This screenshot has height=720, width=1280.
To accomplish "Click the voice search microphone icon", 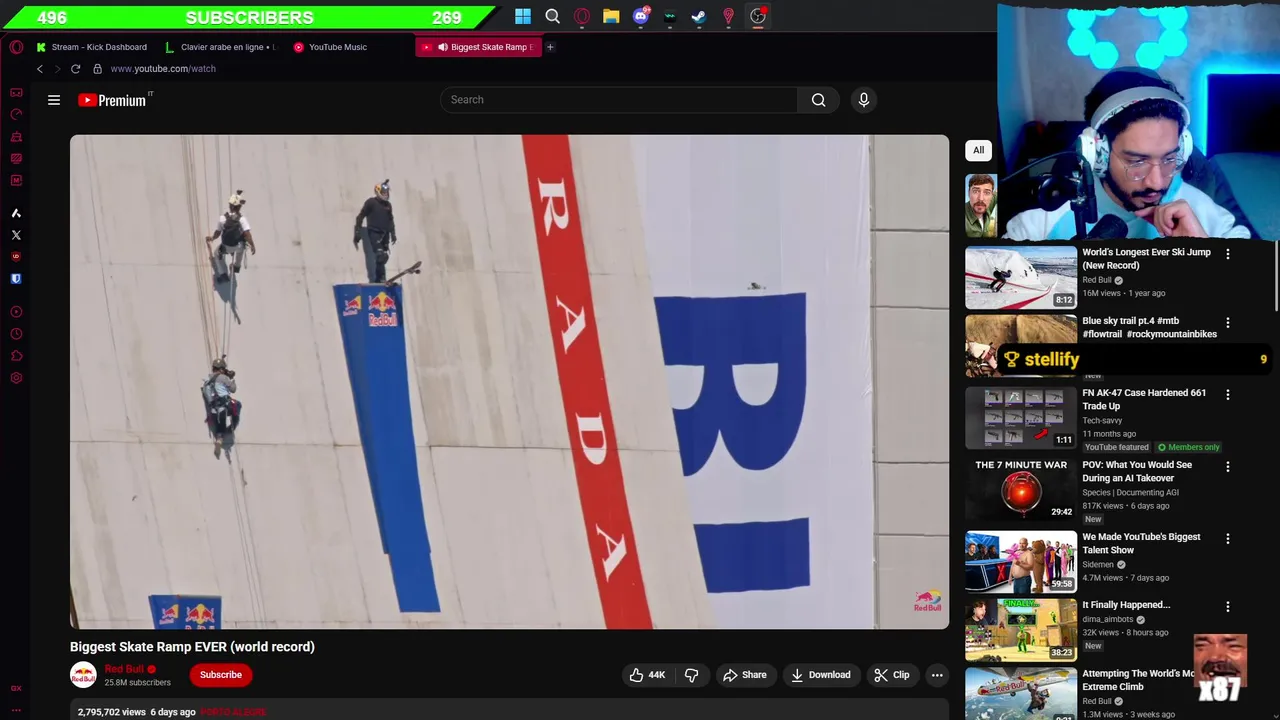I will point(864,100).
